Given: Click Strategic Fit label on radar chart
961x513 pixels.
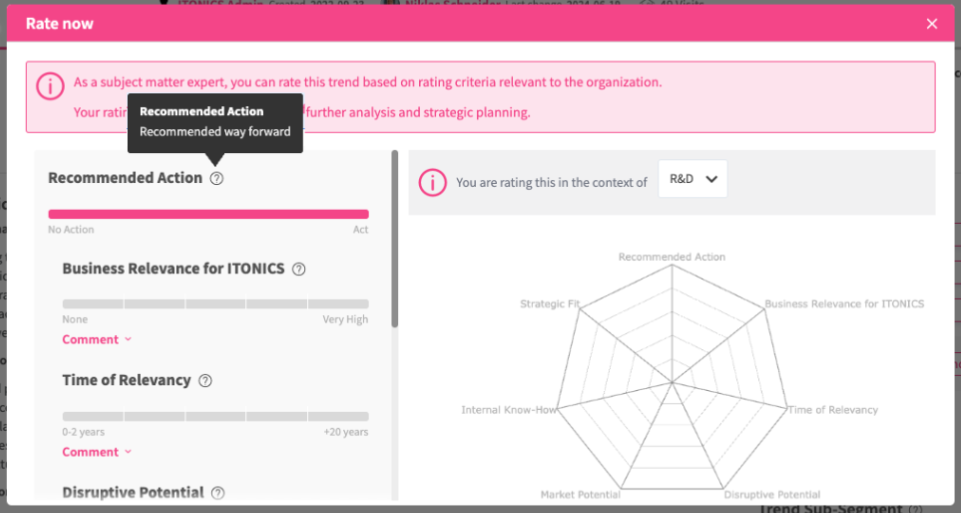Looking at the screenshot, I should [x=549, y=303].
